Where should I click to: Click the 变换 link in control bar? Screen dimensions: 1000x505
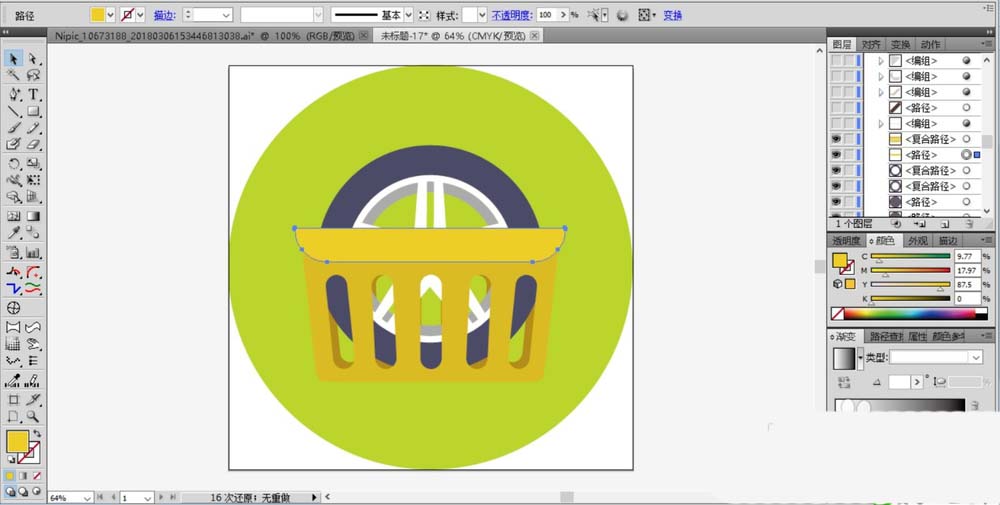coord(672,15)
